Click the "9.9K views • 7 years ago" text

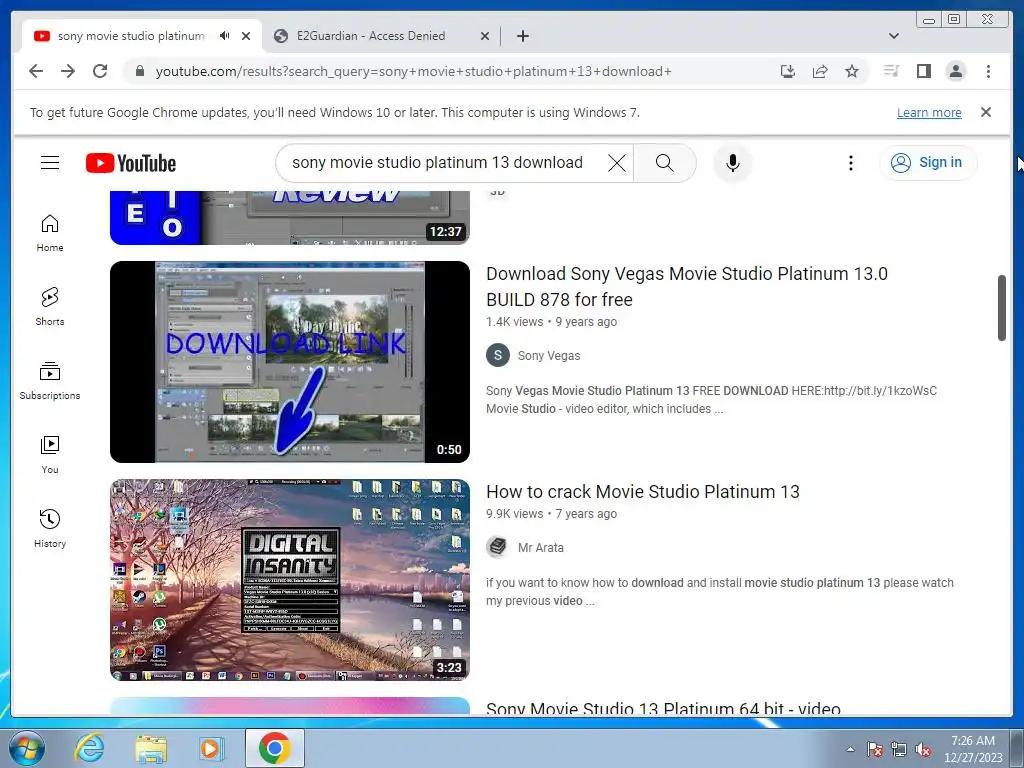pos(551,513)
